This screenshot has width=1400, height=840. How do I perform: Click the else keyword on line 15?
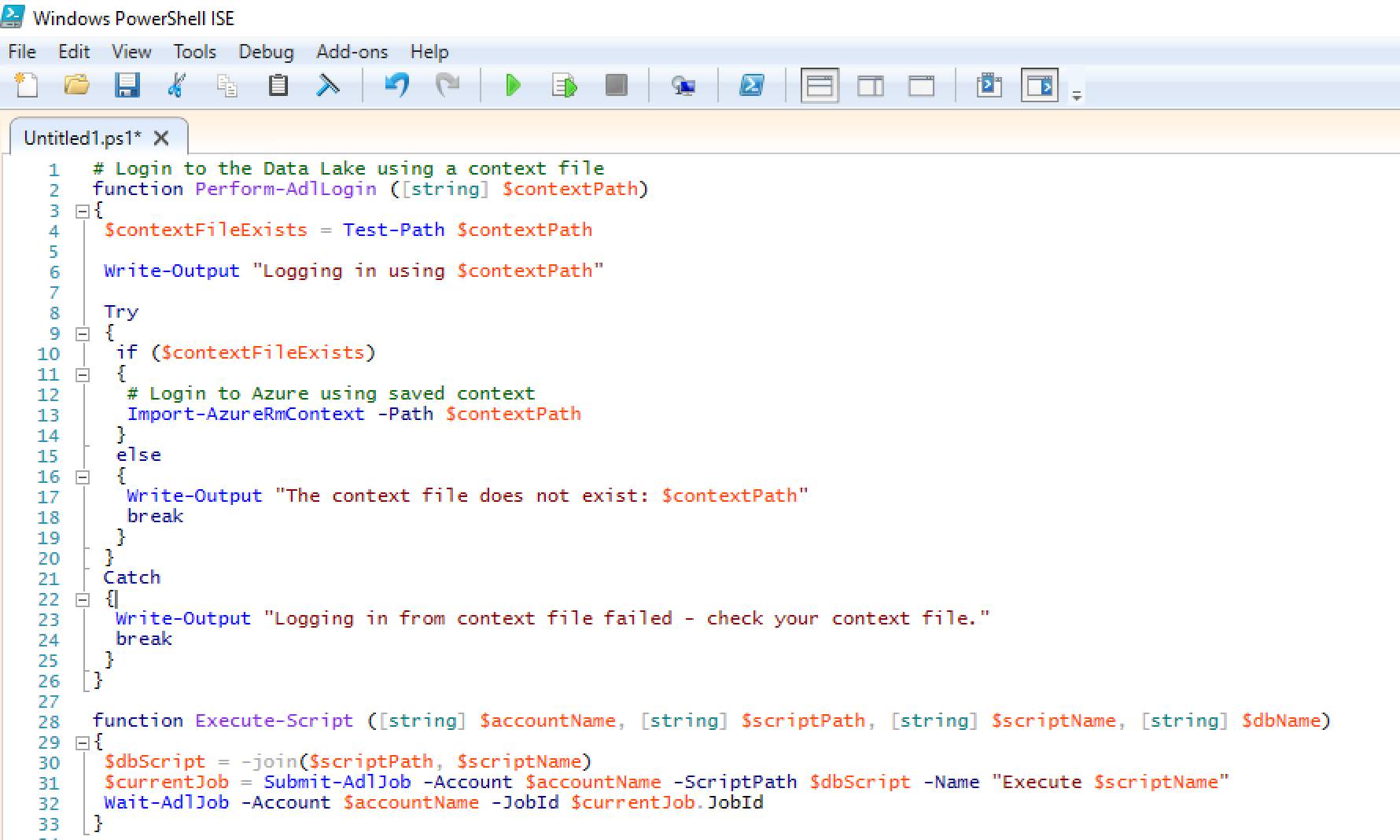click(138, 455)
